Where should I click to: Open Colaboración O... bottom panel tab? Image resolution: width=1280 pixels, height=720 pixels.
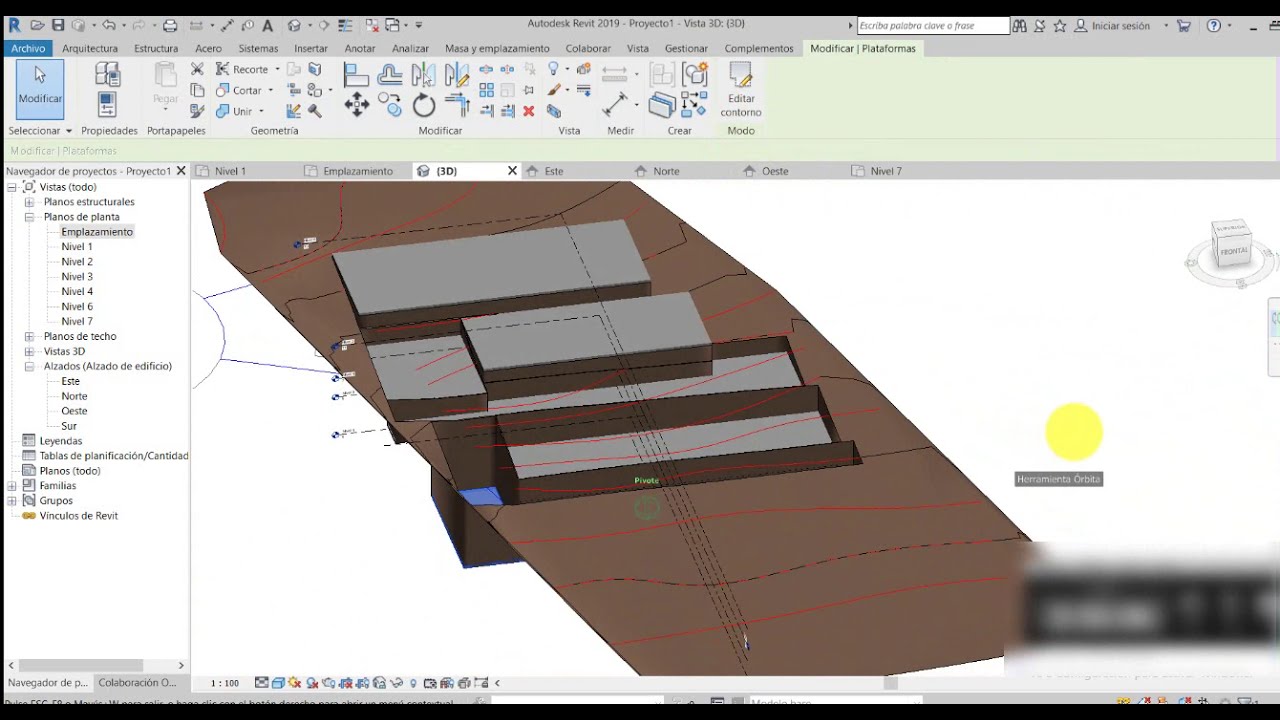(x=137, y=682)
